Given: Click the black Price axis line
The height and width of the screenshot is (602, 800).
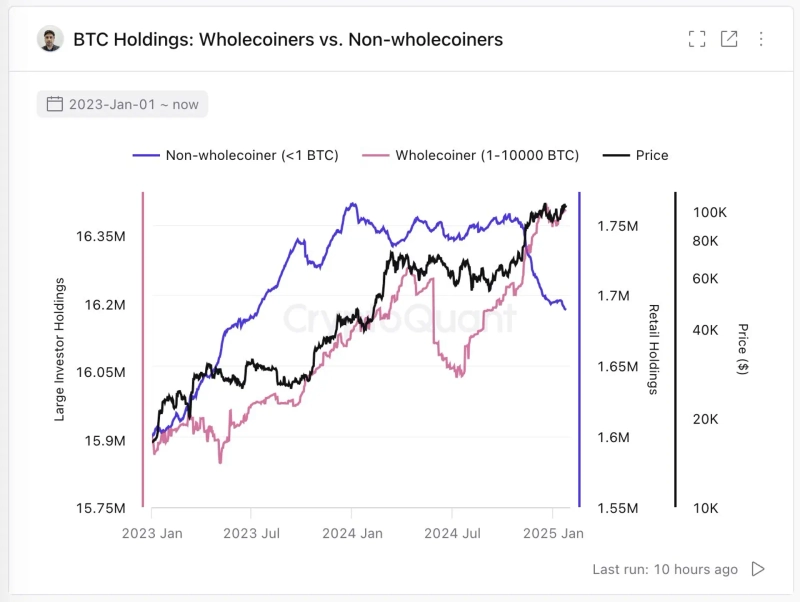Looking at the screenshot, I should coord(675,350).
